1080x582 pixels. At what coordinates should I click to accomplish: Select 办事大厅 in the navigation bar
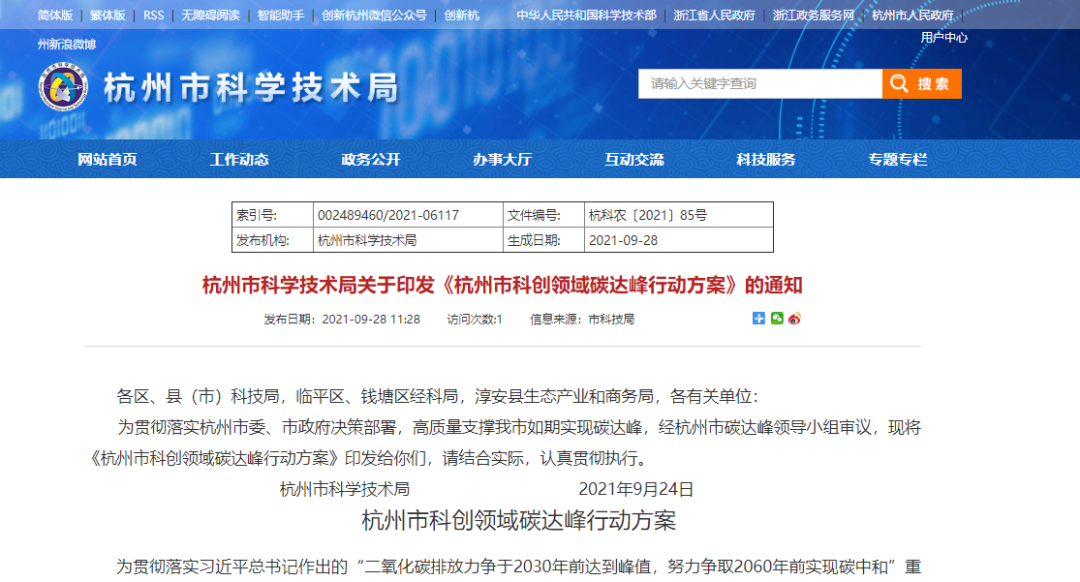click(x=502, y=158)
